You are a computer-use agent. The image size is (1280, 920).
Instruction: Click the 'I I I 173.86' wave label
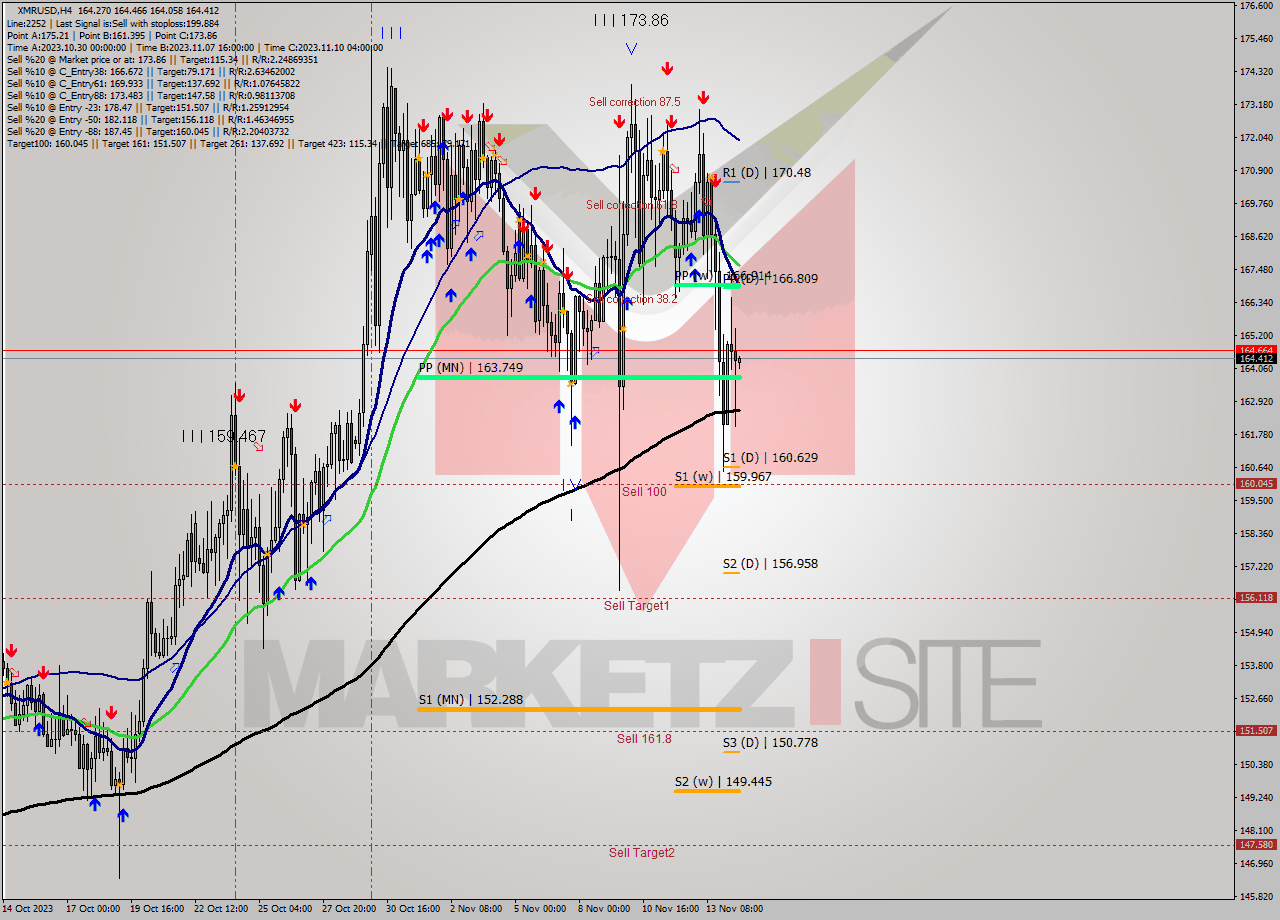tap(631, 20)
